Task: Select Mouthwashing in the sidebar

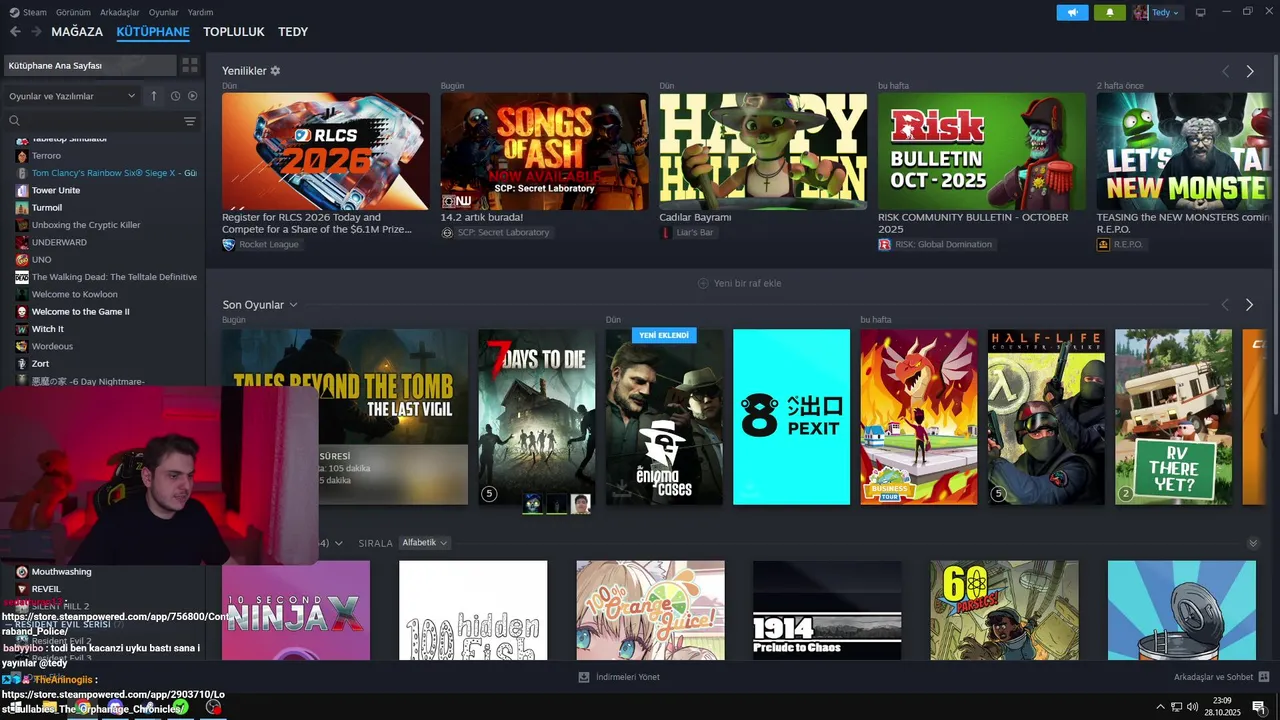Action: (x=61, y=572)
